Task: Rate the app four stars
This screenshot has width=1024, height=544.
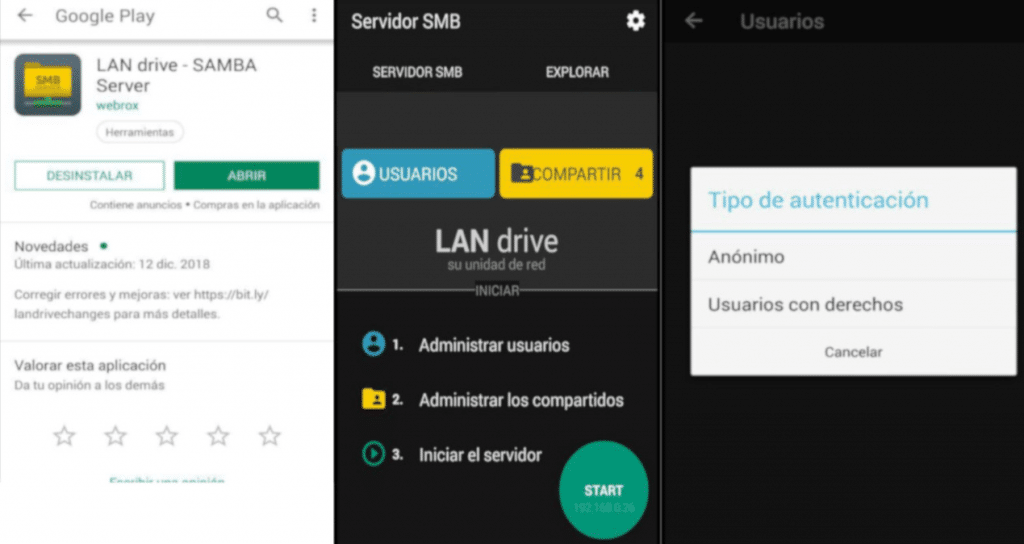Action: 218,436
